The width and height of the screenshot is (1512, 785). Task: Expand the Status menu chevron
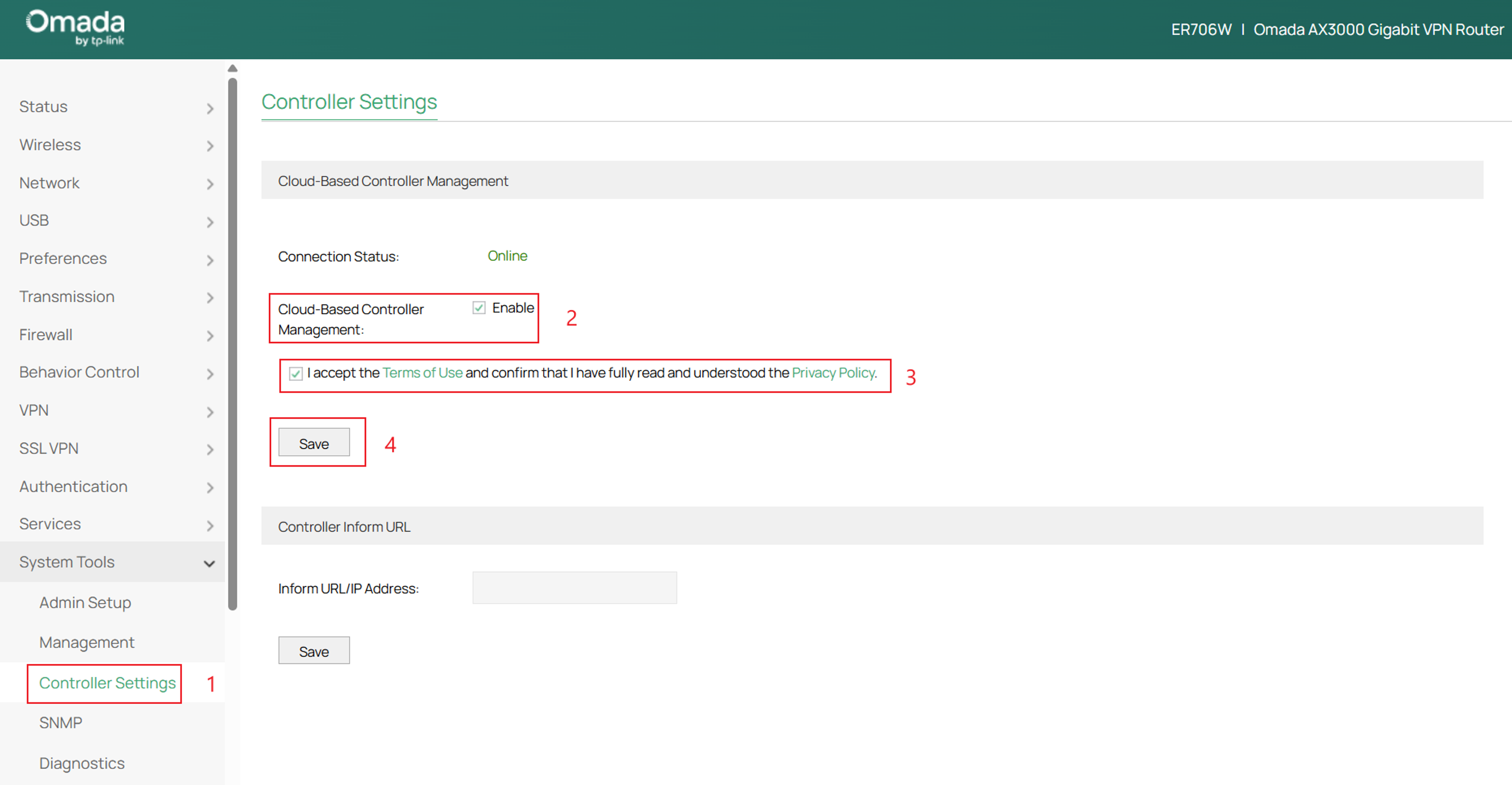pos(210,109)
